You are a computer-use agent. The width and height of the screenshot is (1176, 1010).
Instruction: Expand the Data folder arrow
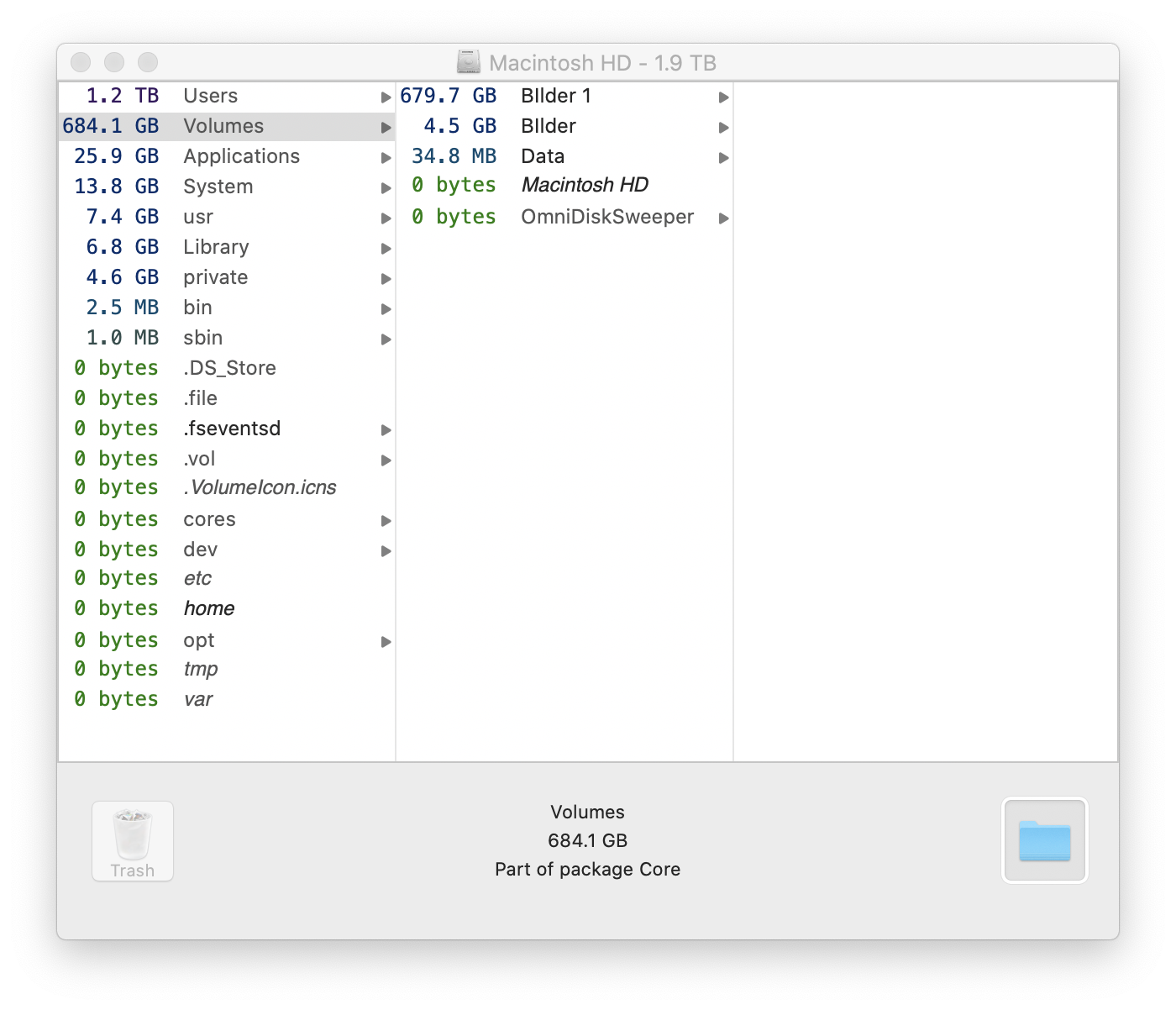724,158
